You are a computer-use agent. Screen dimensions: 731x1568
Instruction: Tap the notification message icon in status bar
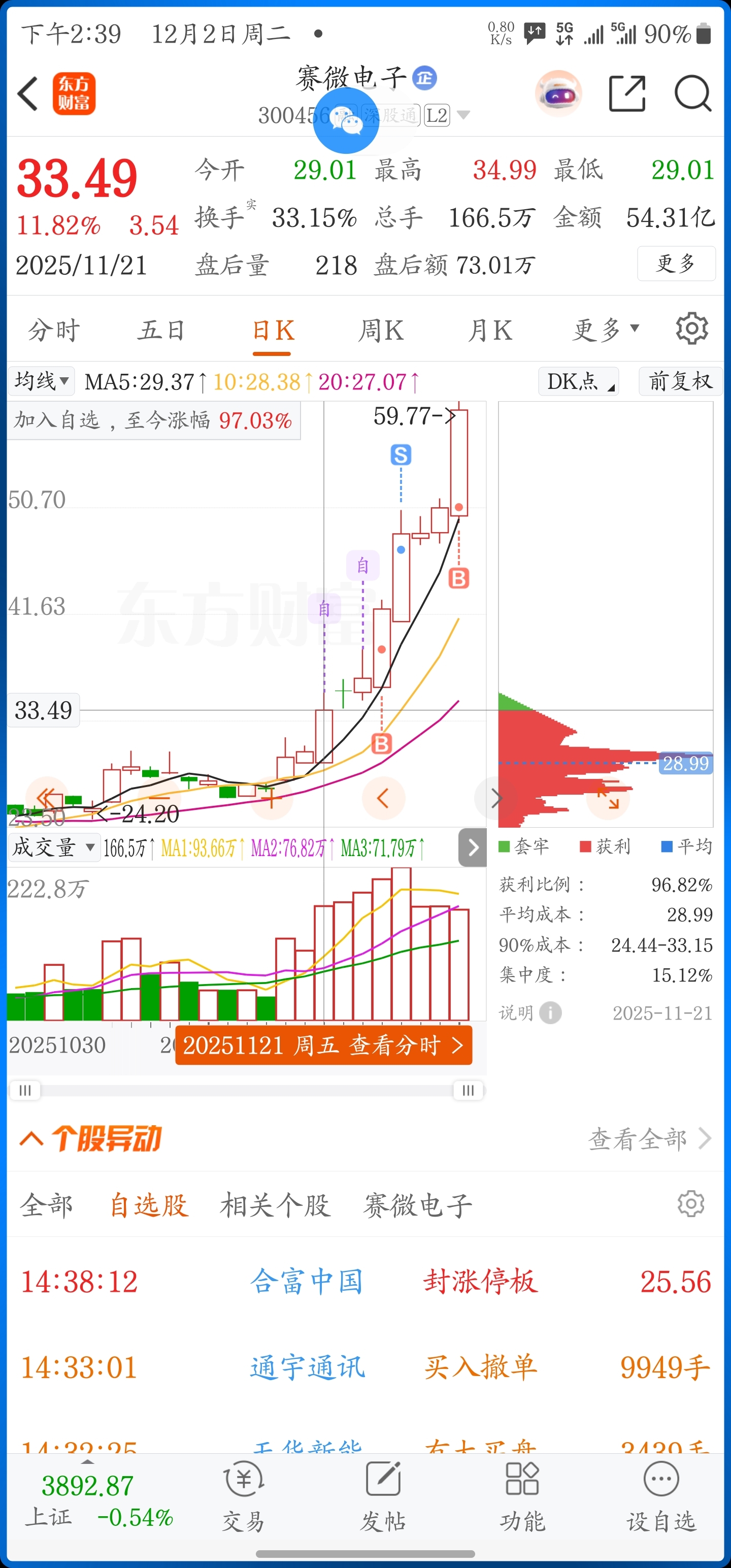(535, 34)
